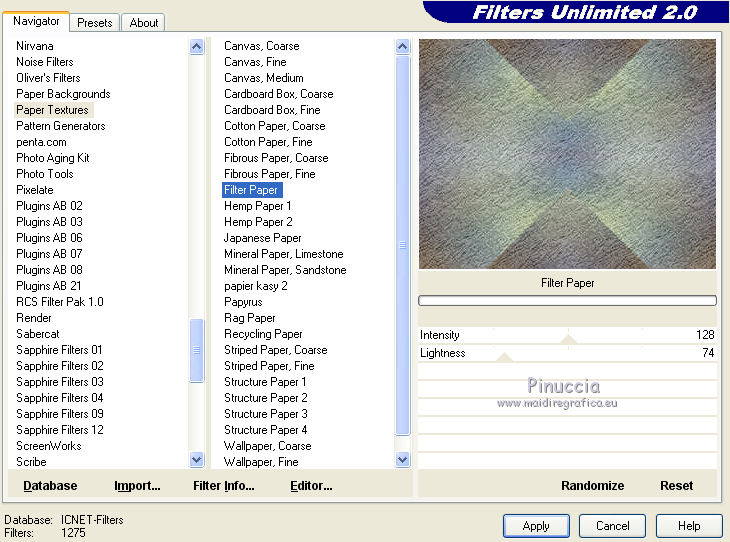Choose Filter Paper filter
The width and height of the screenshot is (730, 542).
click(x=251, y=190)
